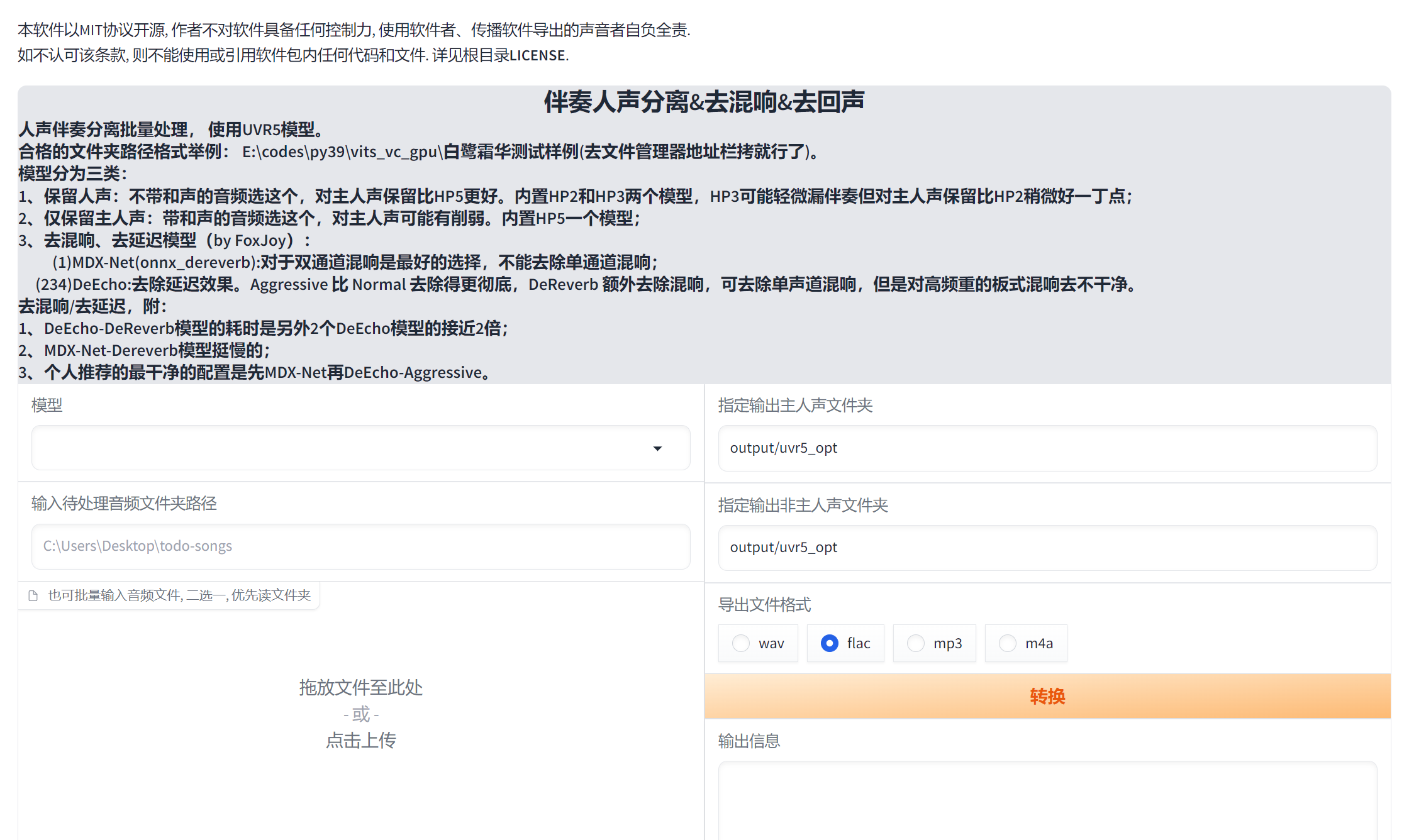This screenshot has height=840, width=1409.
Task: Click the line starting with 1、保留人声
Action: click(575, 196)
